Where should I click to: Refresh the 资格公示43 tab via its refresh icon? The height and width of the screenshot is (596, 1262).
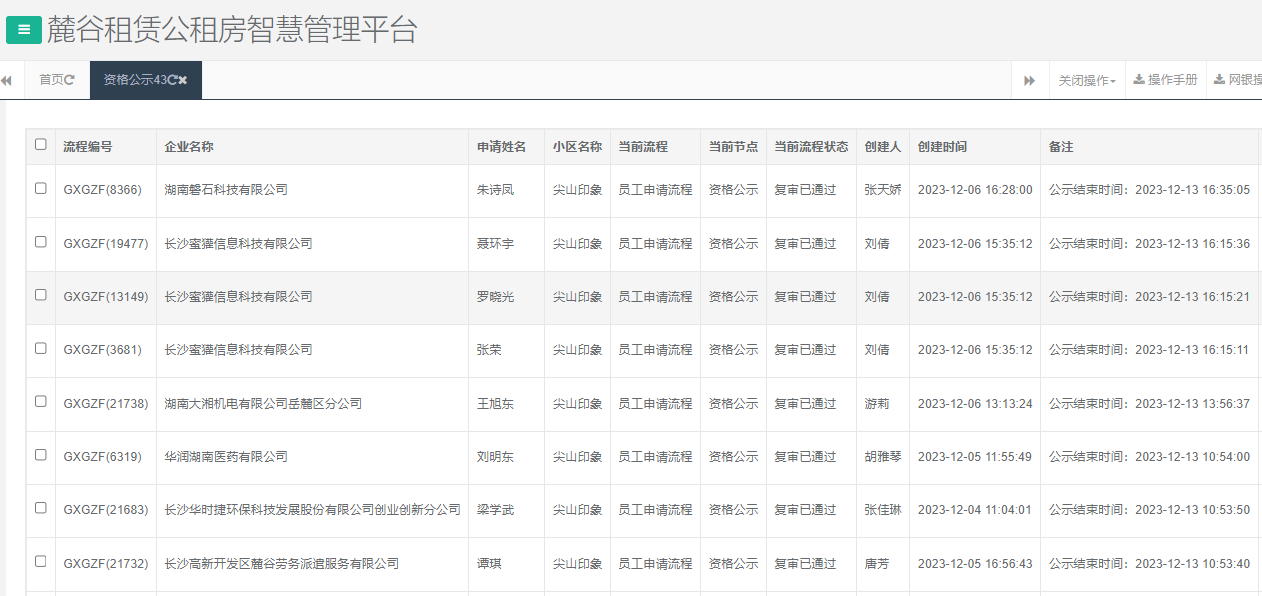tap(172, 80)
